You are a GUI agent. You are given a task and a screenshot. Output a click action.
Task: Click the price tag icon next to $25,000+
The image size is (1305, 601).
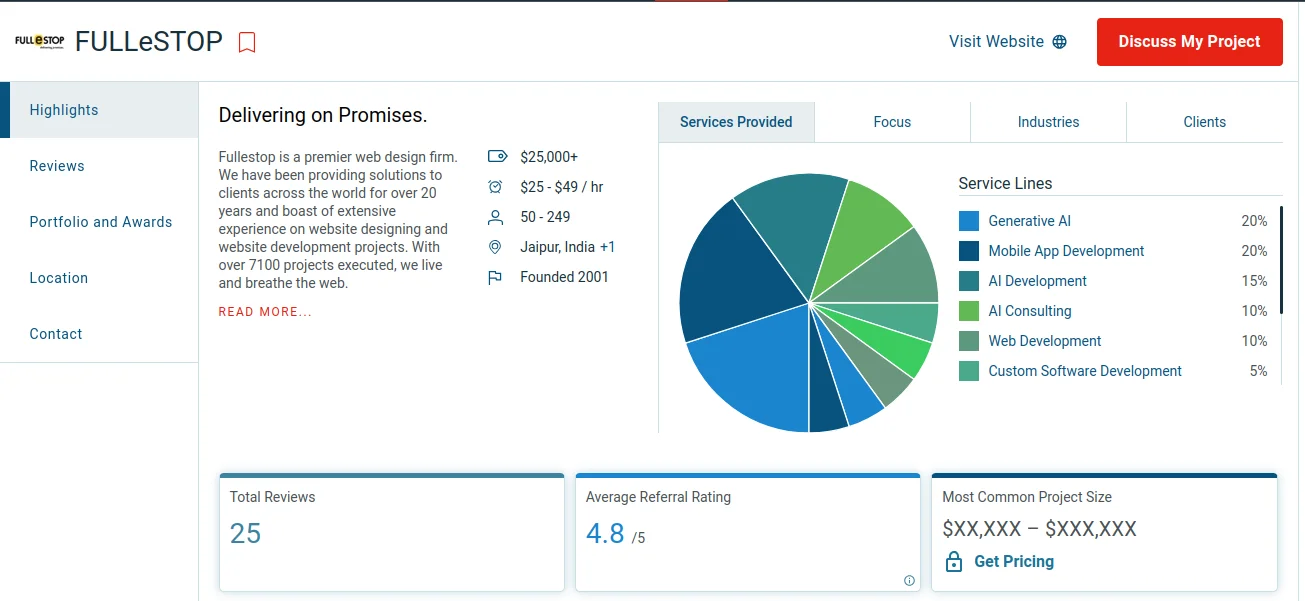[x=497, y=157]
